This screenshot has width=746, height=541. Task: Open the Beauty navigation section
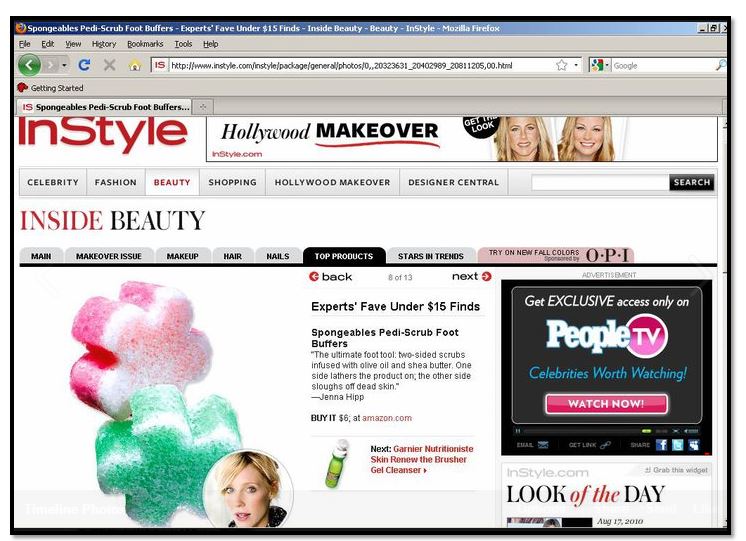tap(172, 182)
